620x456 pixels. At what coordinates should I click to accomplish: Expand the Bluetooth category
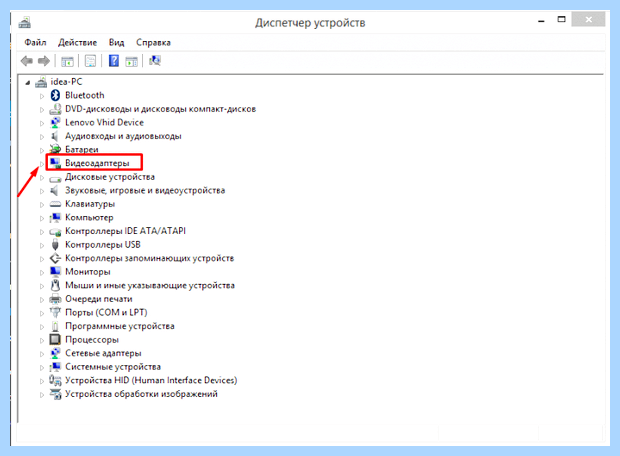[42, 96]
